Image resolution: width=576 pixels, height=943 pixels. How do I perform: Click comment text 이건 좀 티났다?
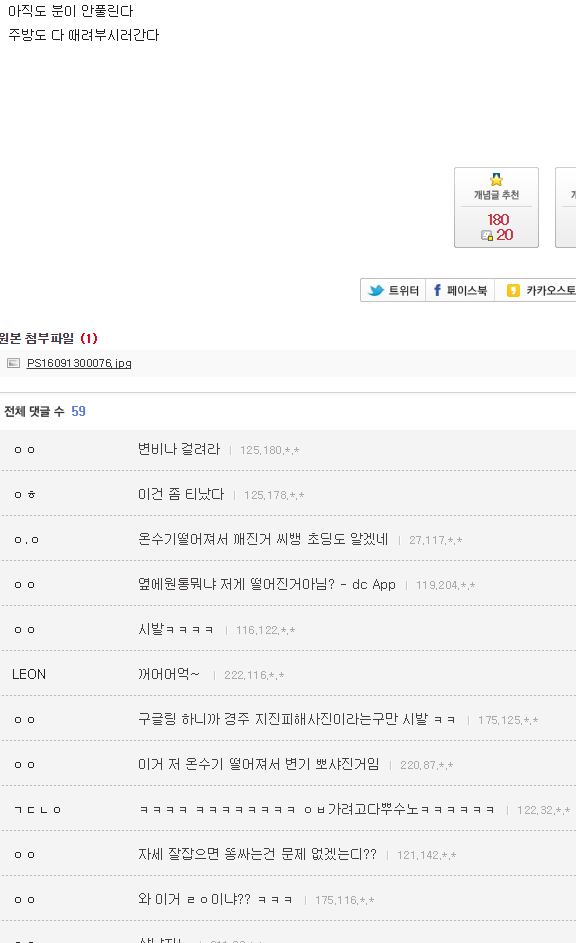[180, 494]
